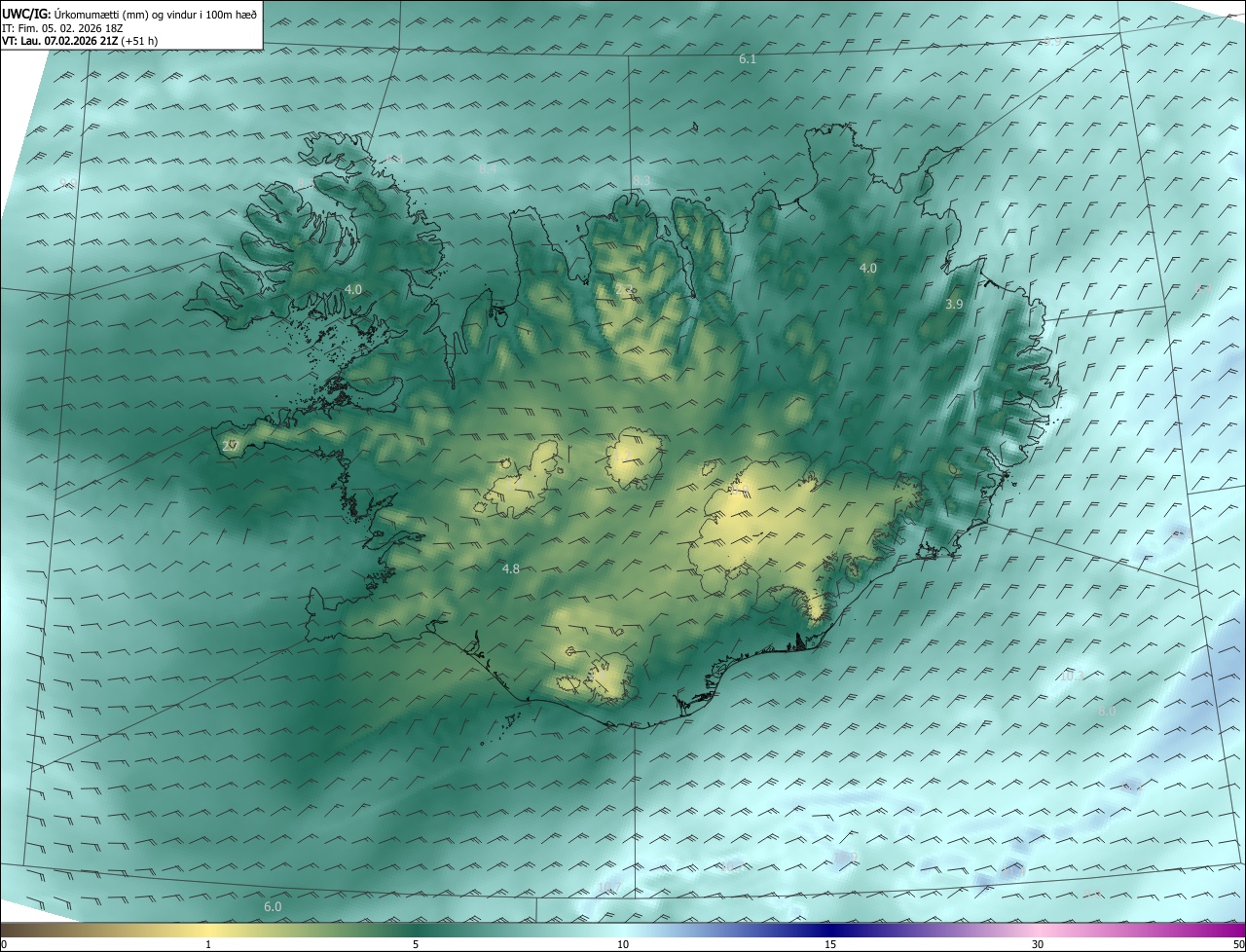Click the '2.7' value label on the map

231,446
